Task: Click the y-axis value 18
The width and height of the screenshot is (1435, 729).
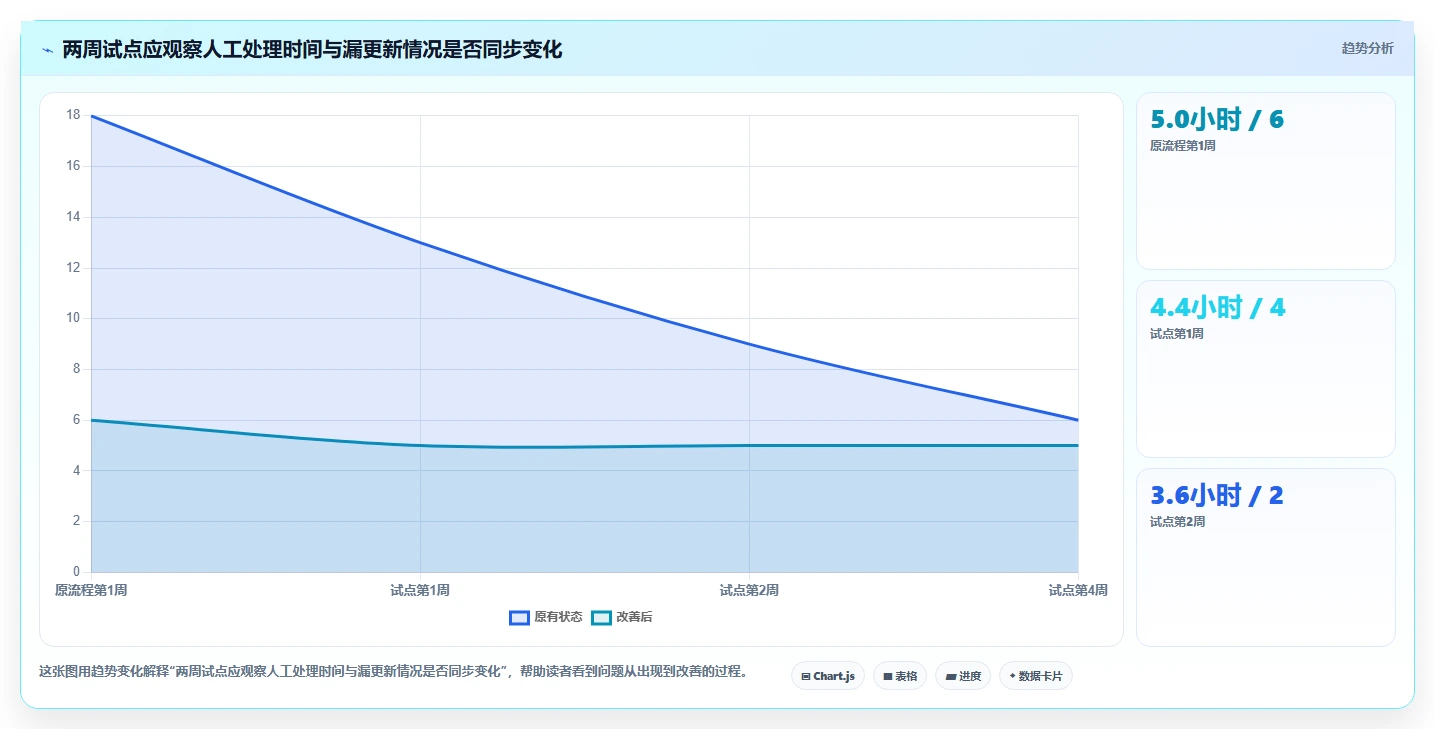Action: click(x=72, y=115)
